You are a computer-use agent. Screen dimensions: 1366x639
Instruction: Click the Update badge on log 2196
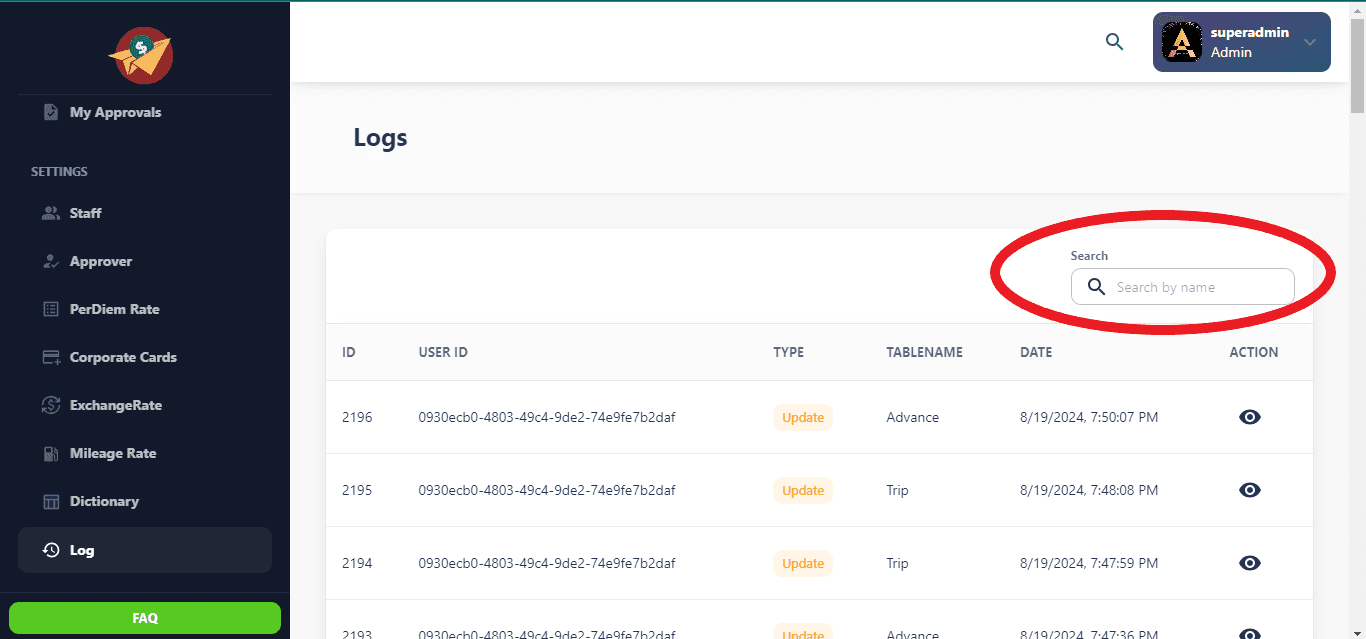click(802, 417)
